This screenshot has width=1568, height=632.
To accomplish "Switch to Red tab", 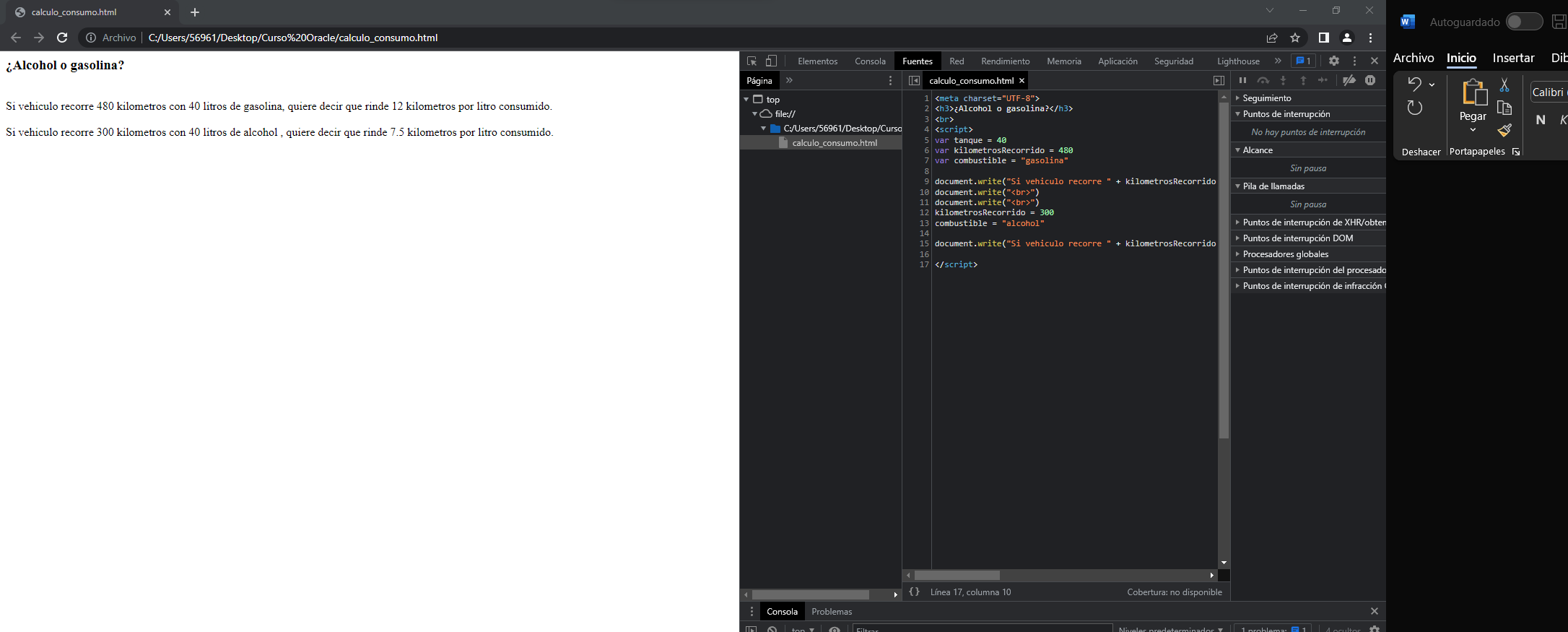I will coord(957,61).
